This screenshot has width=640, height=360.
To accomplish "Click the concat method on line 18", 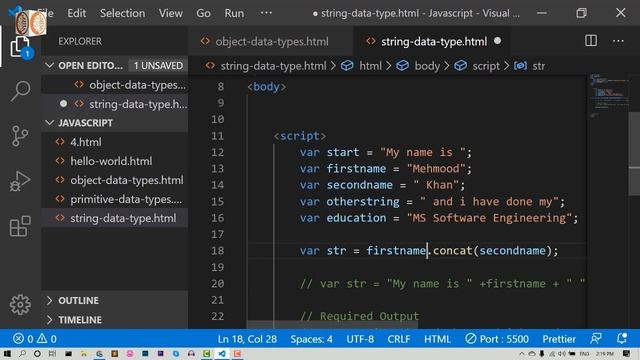I will [x=452, y=250].
